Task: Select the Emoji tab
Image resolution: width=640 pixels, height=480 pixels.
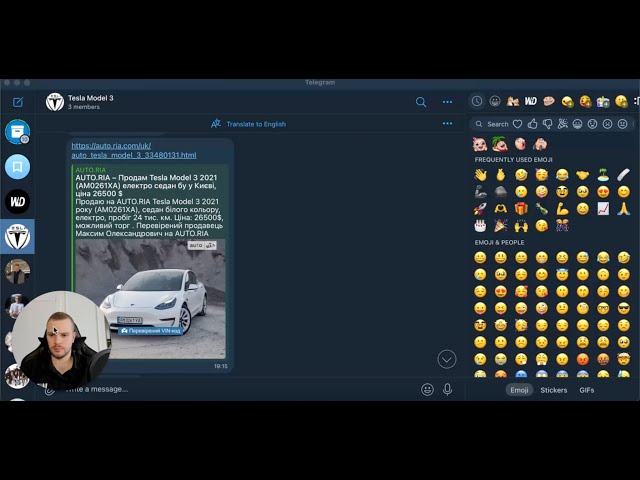Action: 519,390
